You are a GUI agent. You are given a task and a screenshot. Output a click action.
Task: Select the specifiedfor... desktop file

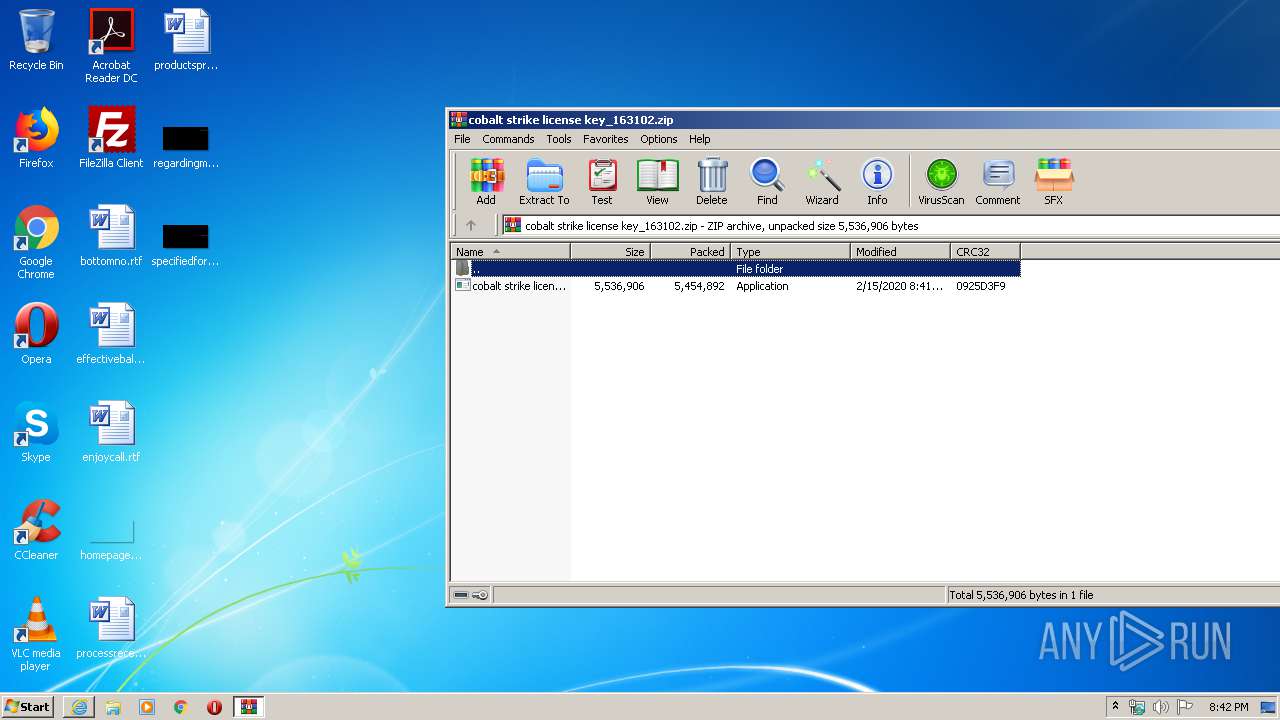click(x=186, y=244)
